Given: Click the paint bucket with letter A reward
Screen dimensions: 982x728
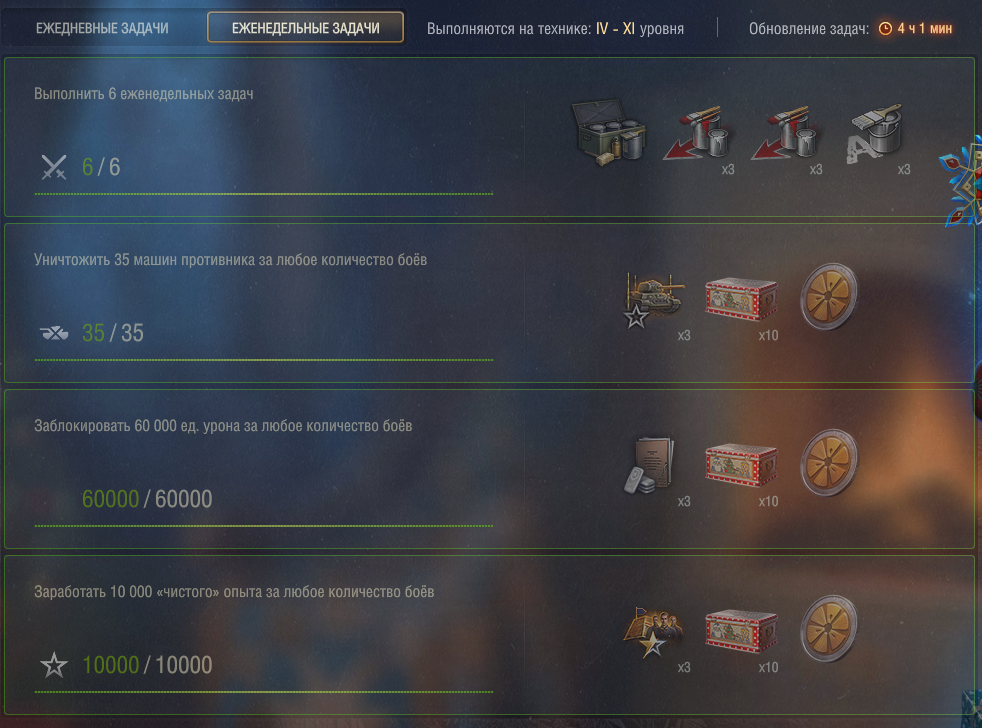Looking at the screenshot, I should (x=874, y=133).
